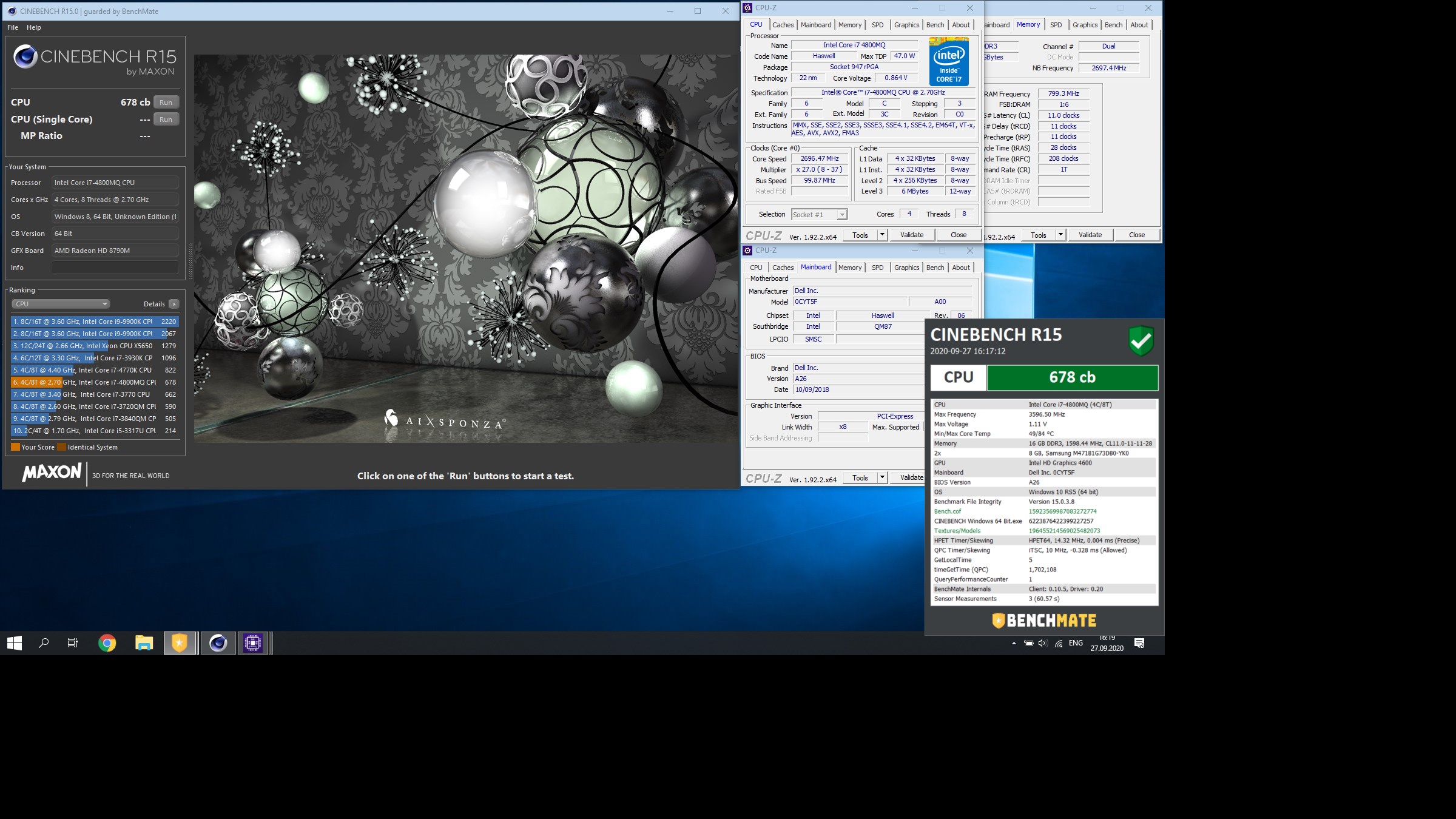Click Close in top CPU-Z window

(x=959, y=235)
